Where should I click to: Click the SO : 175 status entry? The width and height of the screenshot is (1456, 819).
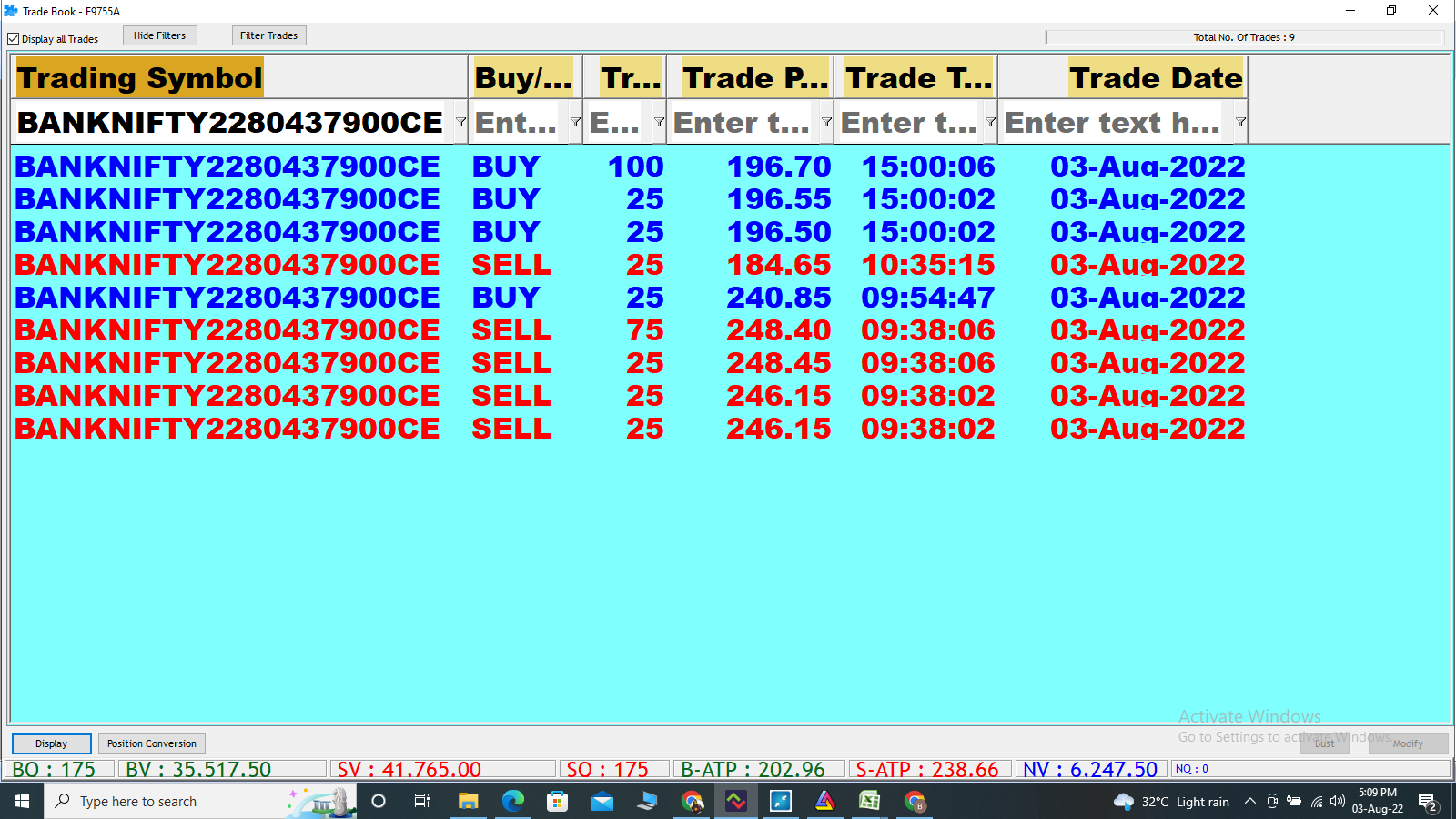coord(614,769)
